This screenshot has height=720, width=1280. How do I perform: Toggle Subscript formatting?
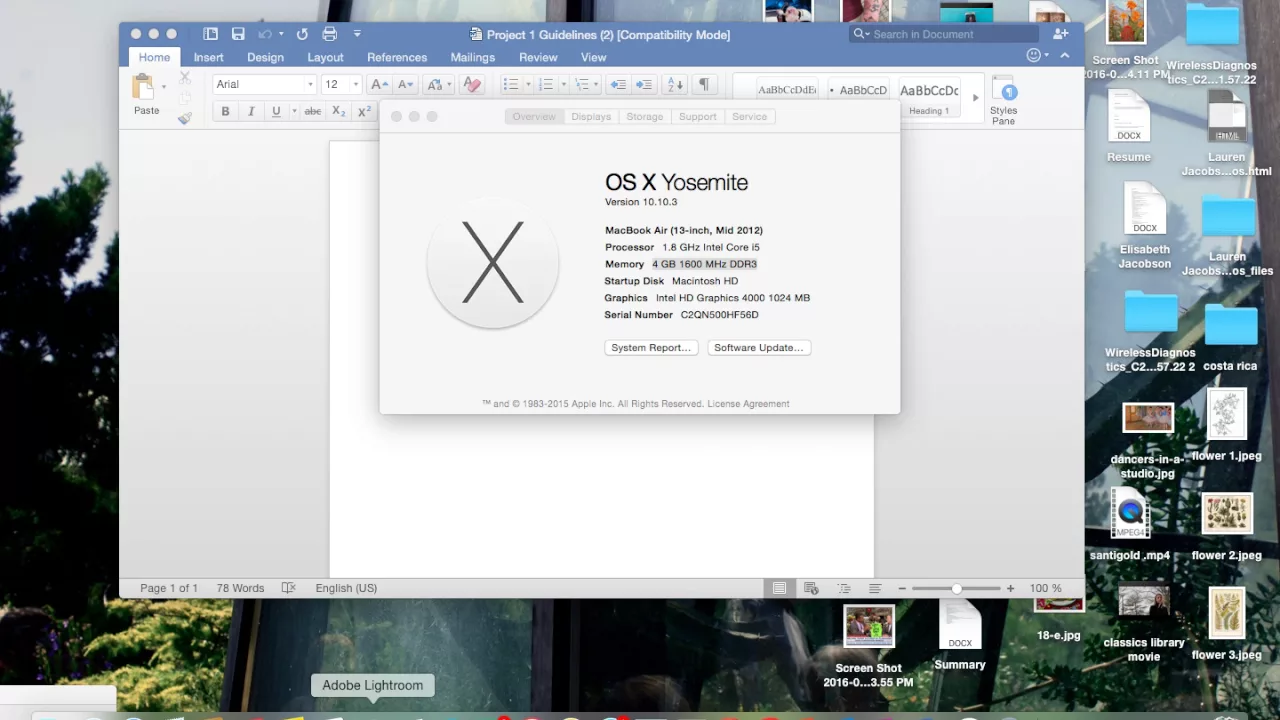coord(339,111)
